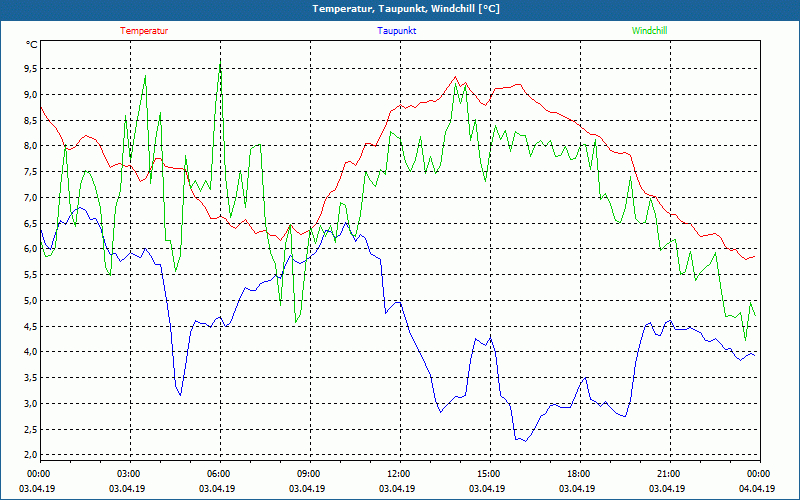Select the 21:00 time label on x-axis
This screenshot has height=500, width=800.
tap(668, 473)
